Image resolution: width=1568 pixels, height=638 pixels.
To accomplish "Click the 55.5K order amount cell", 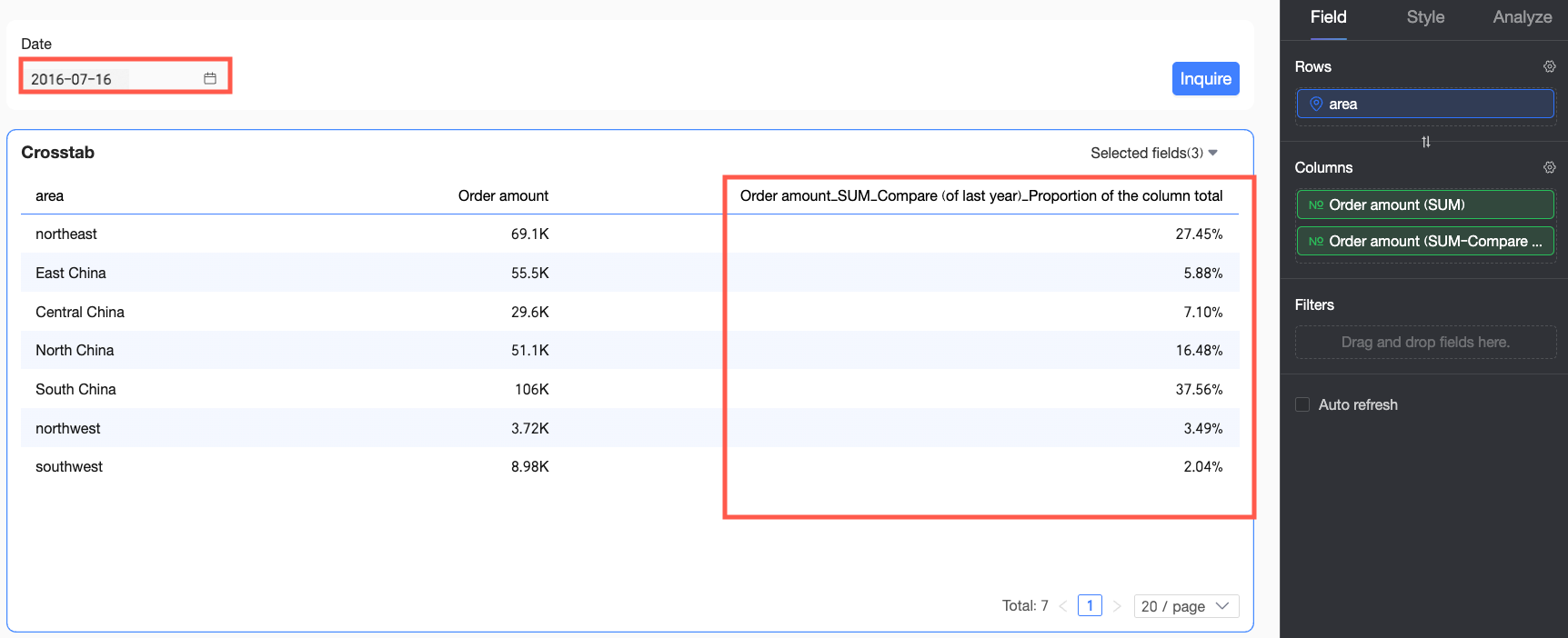I will (x=529, y=273).
